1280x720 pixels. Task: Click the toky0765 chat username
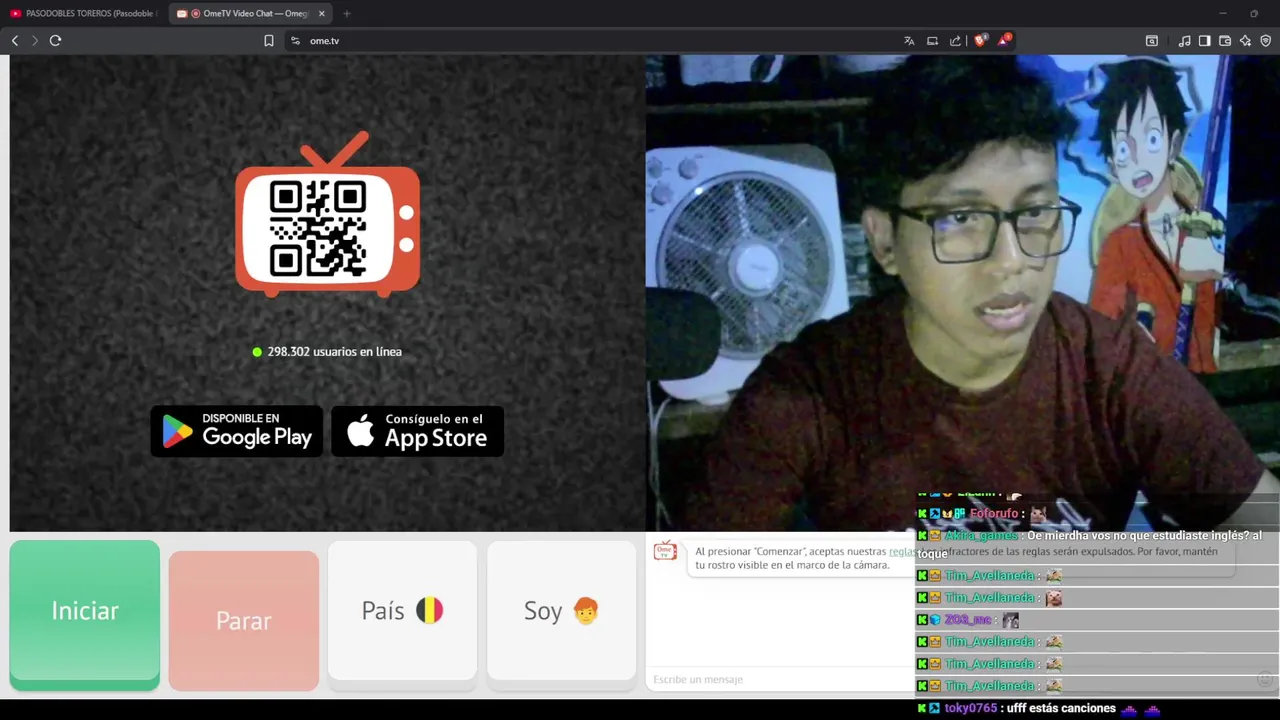click(x=971, y=708)
